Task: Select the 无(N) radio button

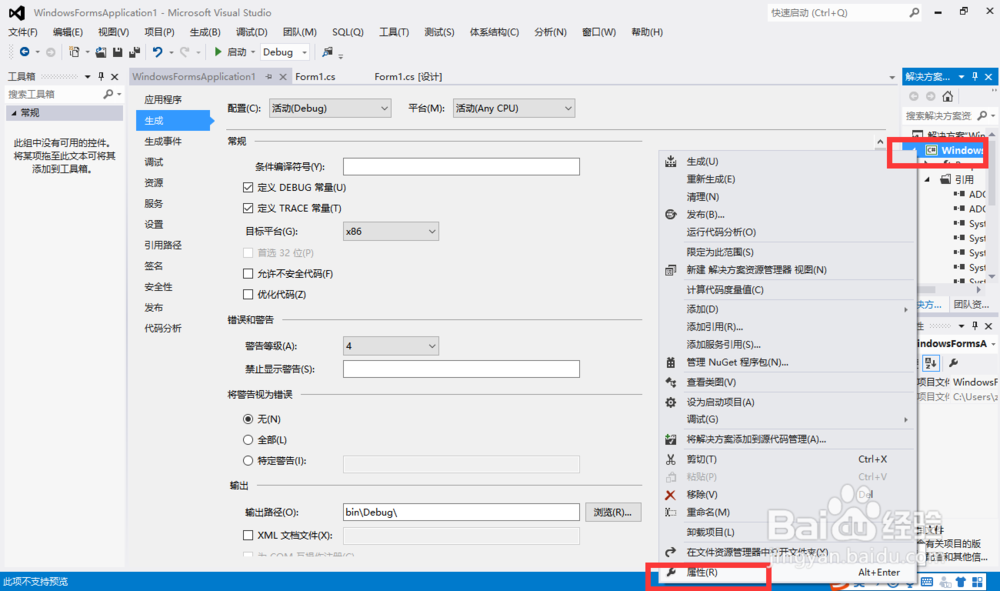Action: (248, 419)
